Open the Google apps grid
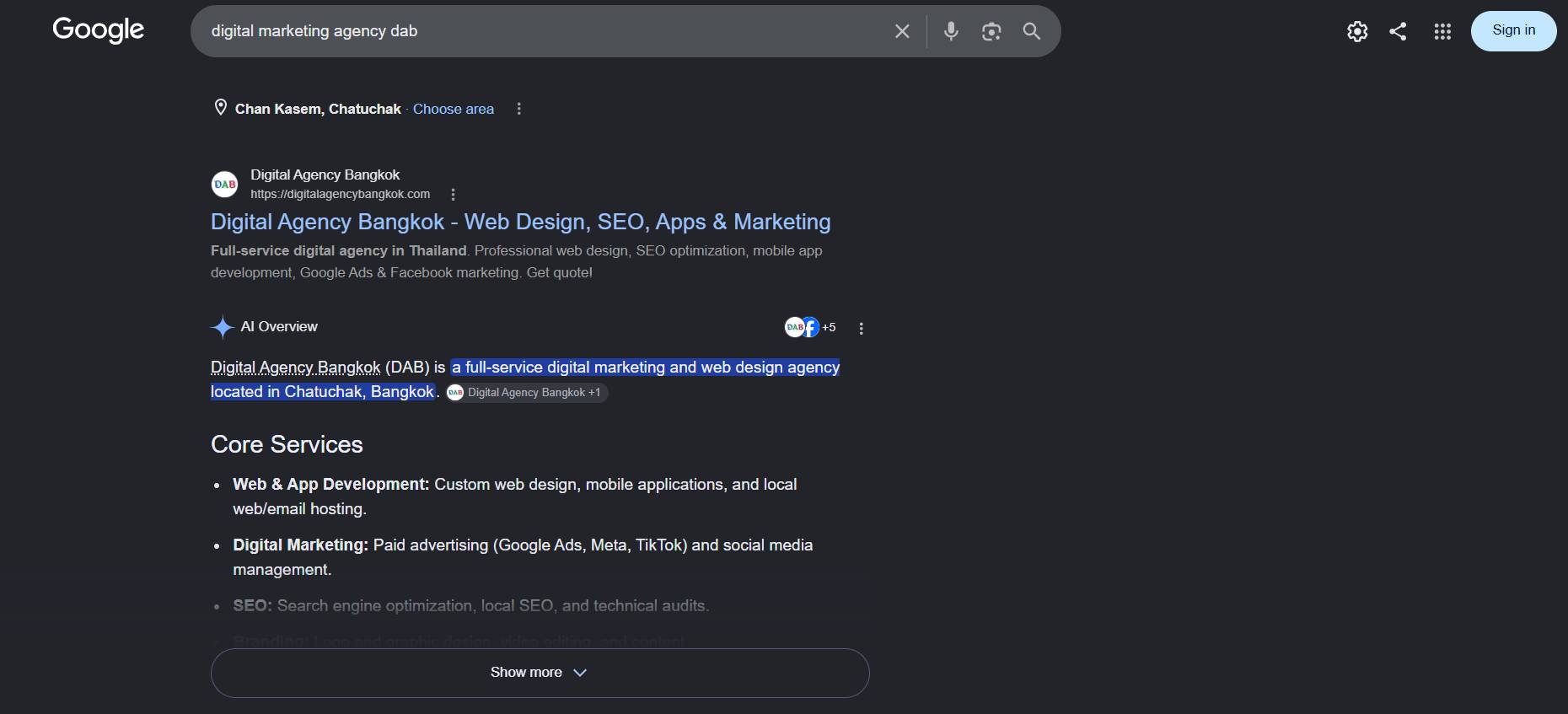 pos(1442,31)
